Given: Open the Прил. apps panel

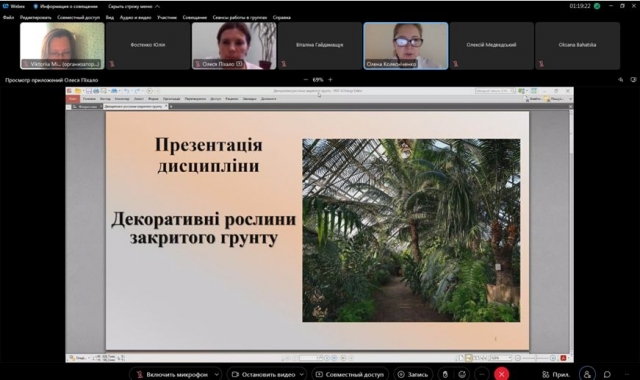Looking at the screenshot, I should [556, 374].
